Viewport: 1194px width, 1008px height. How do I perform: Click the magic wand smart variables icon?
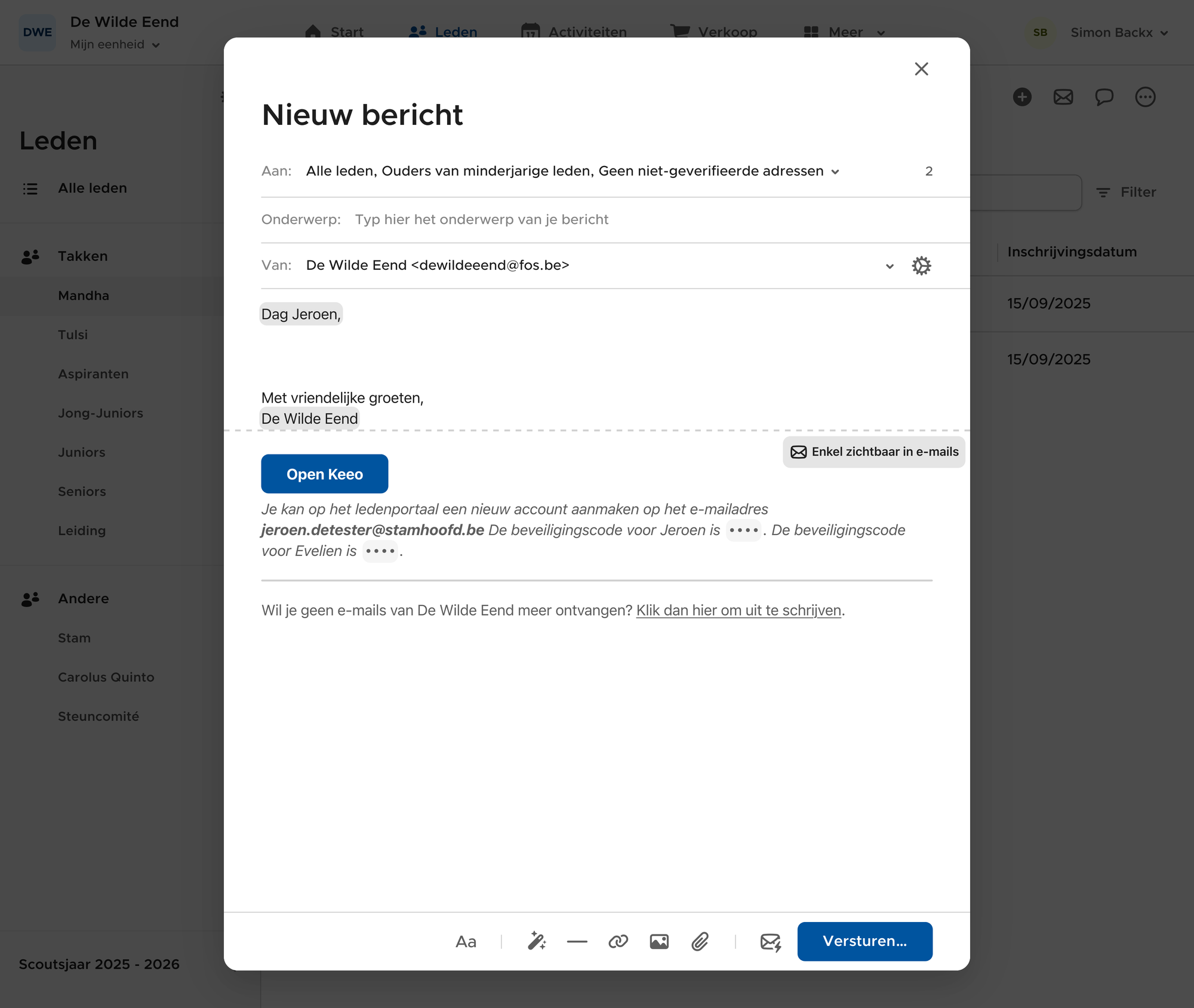[537, 942]
